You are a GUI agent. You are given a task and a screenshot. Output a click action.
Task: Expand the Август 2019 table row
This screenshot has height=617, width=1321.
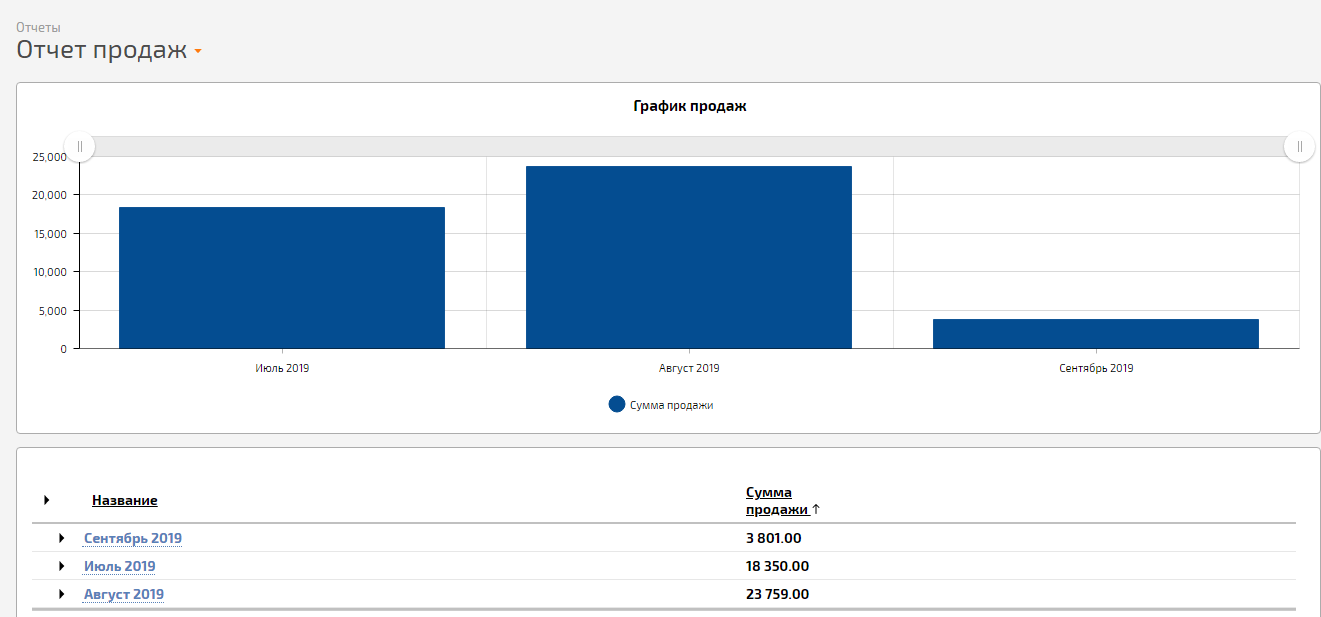pos(62,595)
